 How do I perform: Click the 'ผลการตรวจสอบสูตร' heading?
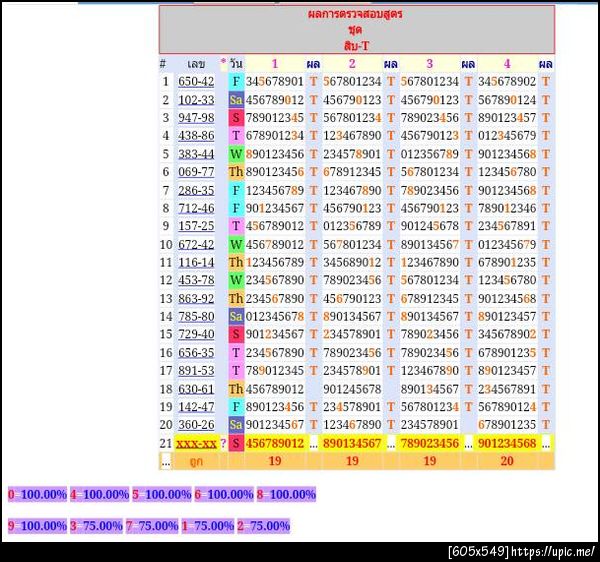click(x=355, y=14)
